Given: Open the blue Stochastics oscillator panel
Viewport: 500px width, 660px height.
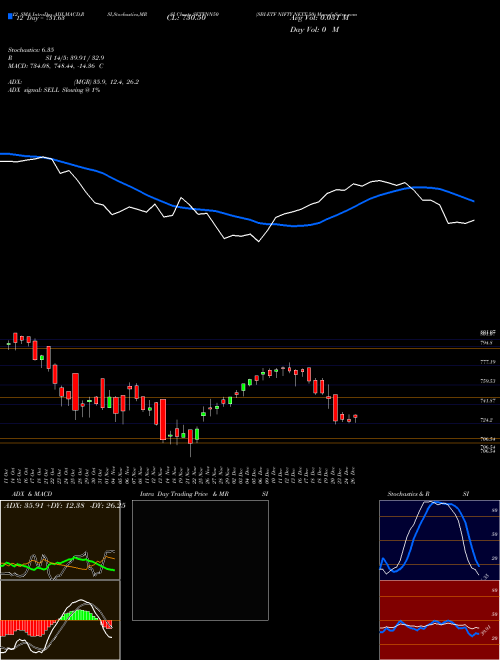Looking at the screenshot, I should click(439, 540).
